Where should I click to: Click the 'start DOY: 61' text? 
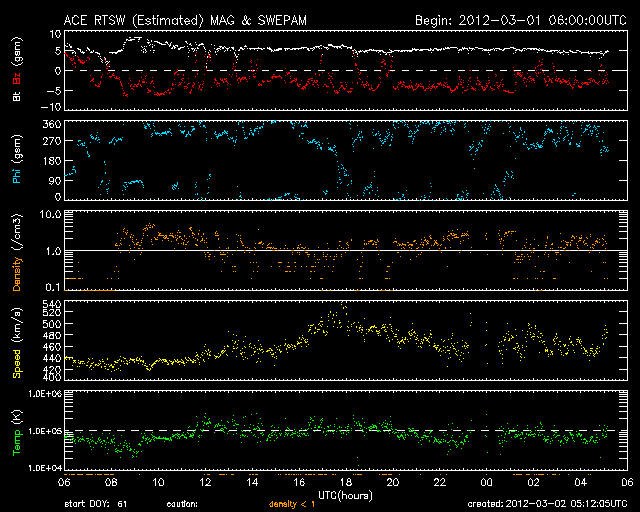click(96, 504)
